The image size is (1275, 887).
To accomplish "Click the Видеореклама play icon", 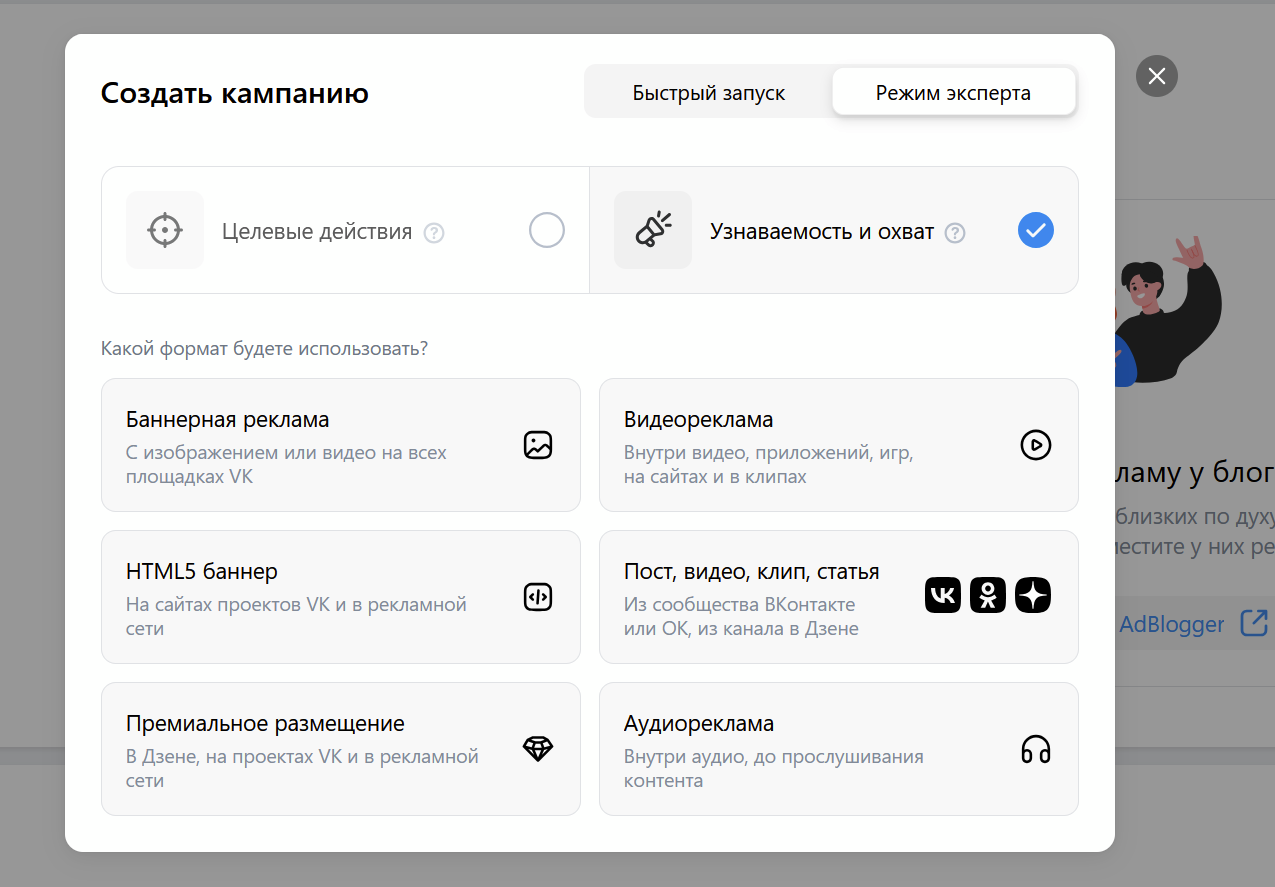I will coord(1035,445).
